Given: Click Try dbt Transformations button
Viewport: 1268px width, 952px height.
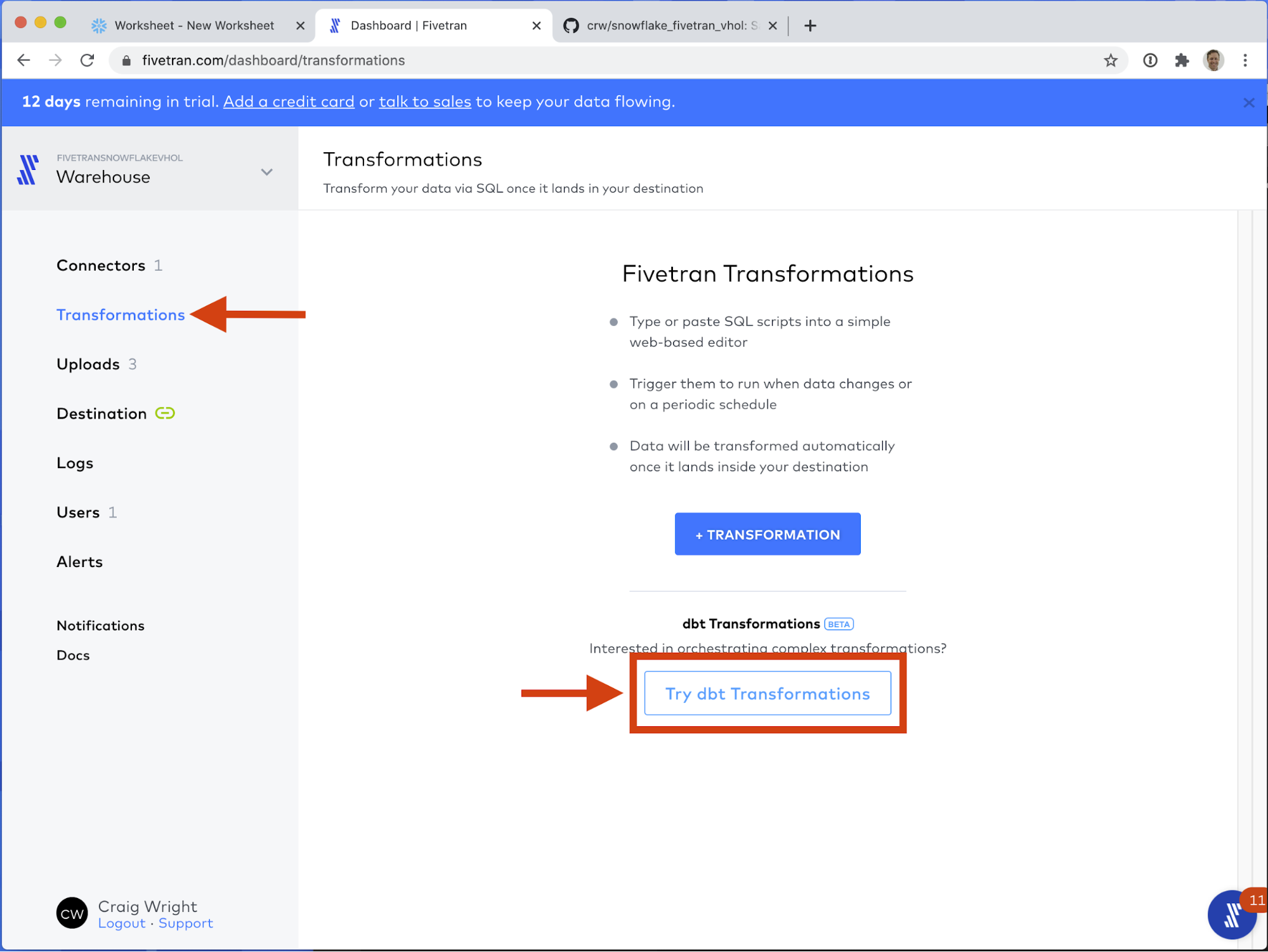Looking at the screenshot, I should (x=767, y=693).
